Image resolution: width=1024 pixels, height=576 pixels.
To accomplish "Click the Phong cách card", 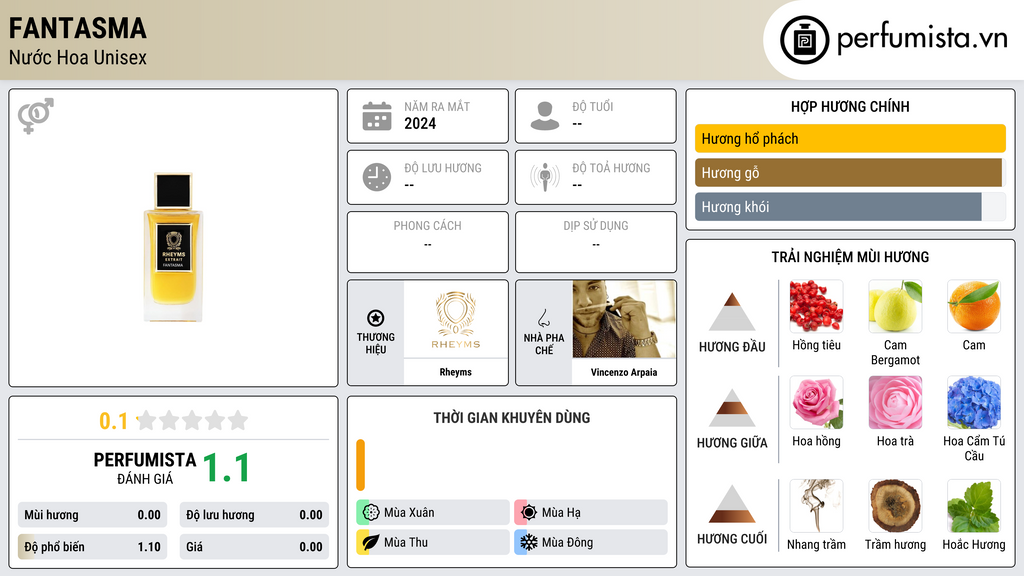I will tap(428, 242).
